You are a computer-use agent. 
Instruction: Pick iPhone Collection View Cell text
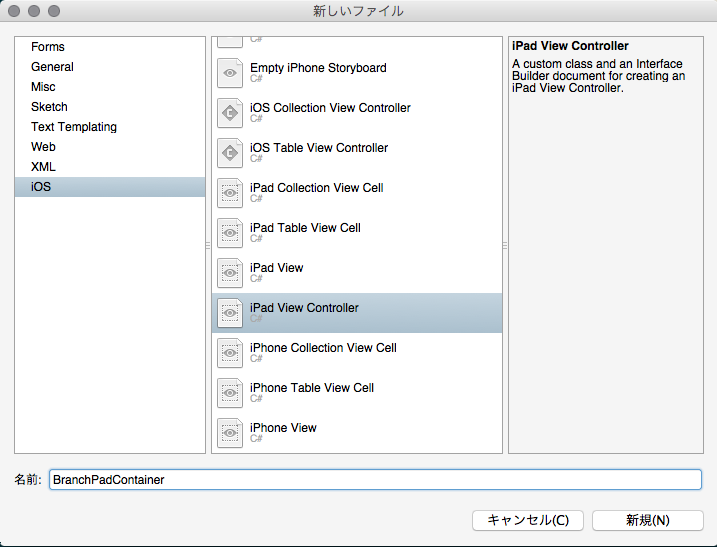pyautogui.click(x=323, y=348)
